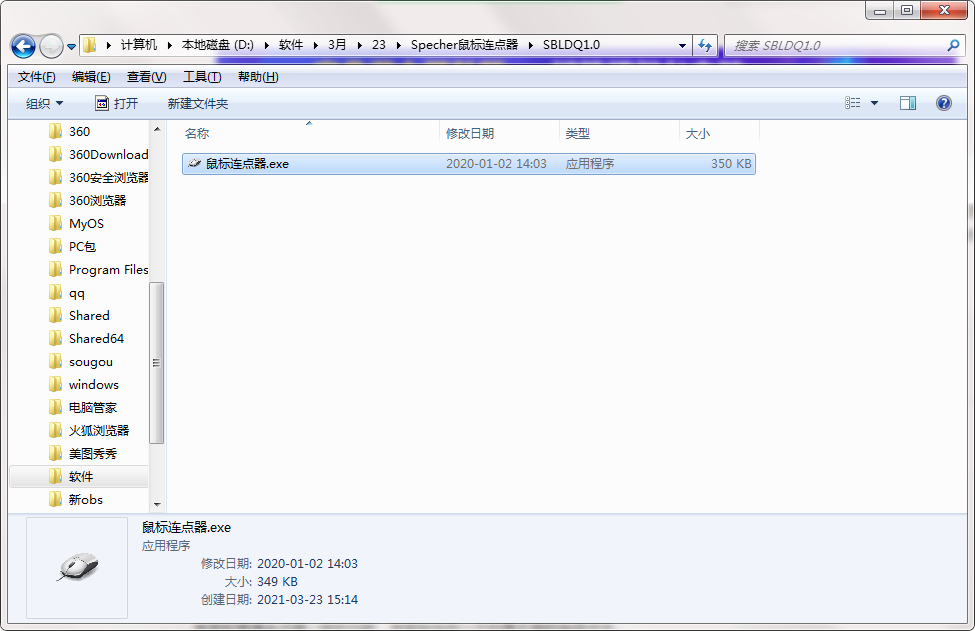Select 360安全浏览器 folder in sidebar
Image resolution: width=975 pixels, height=631 pixels.
98,177
